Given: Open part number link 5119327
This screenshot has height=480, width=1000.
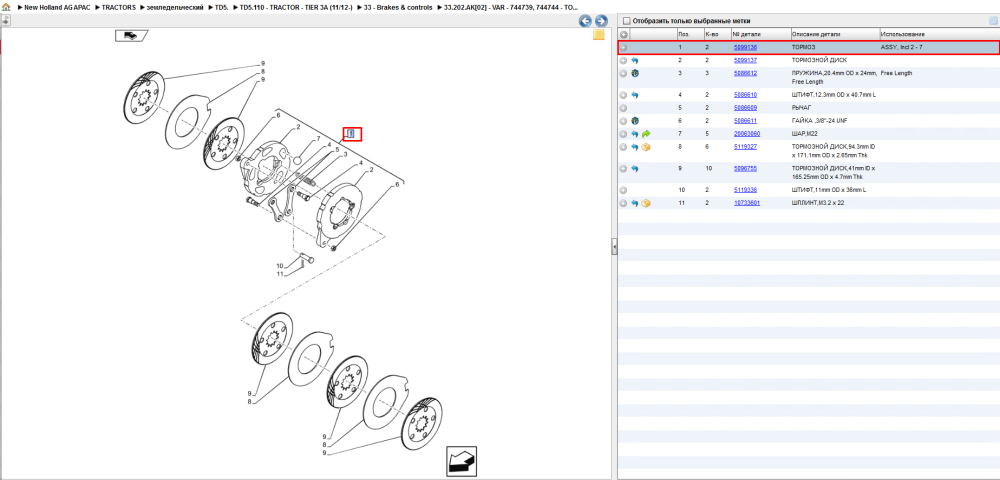Looking at the screenshot, I should 745,147.
